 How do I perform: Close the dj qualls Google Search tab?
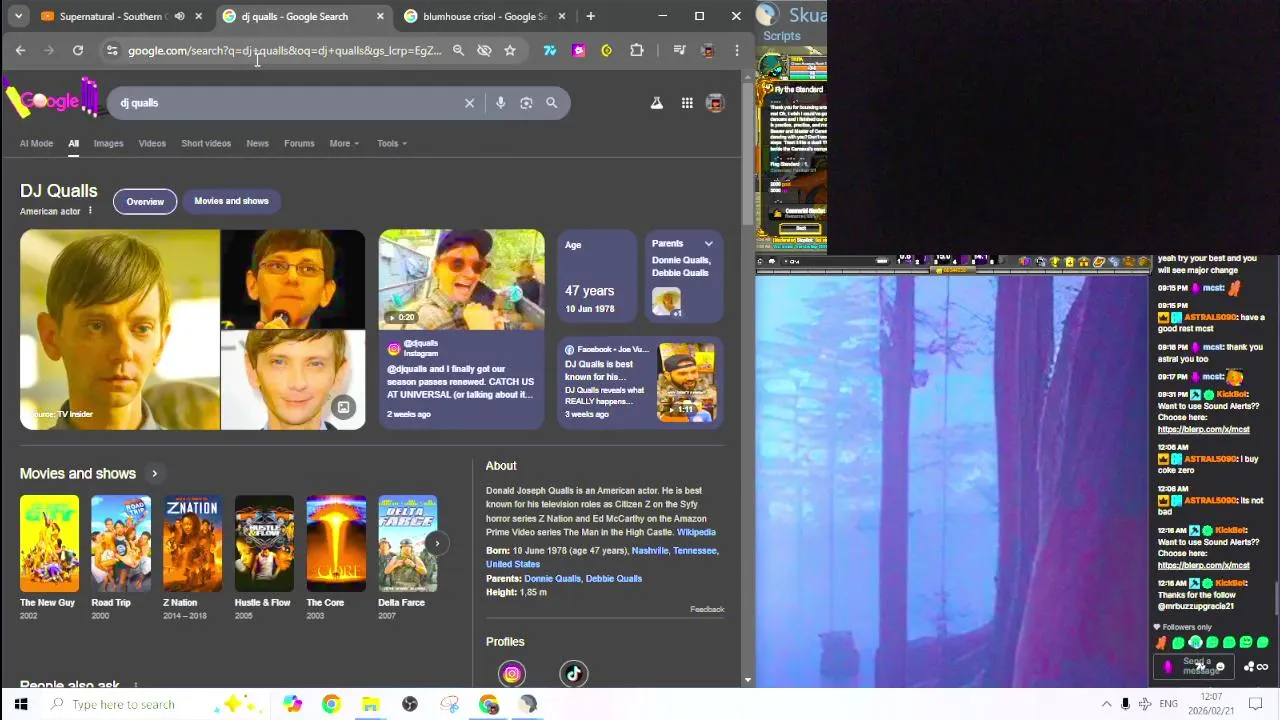point(380,16)
